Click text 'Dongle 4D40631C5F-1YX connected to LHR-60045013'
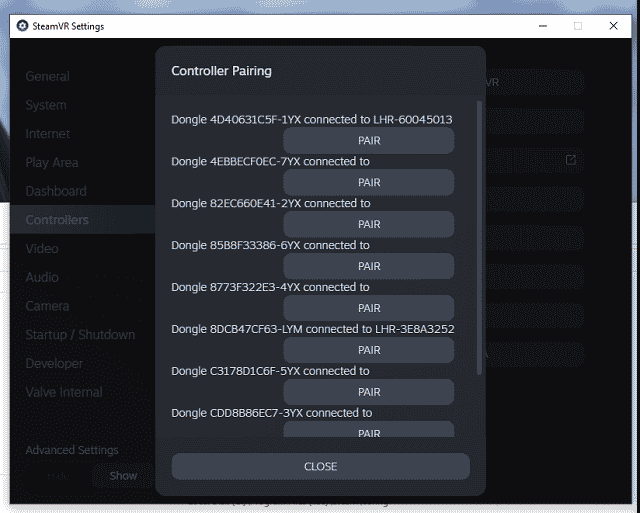This screenshot has height=513, width=640. (x=311, y=120)
